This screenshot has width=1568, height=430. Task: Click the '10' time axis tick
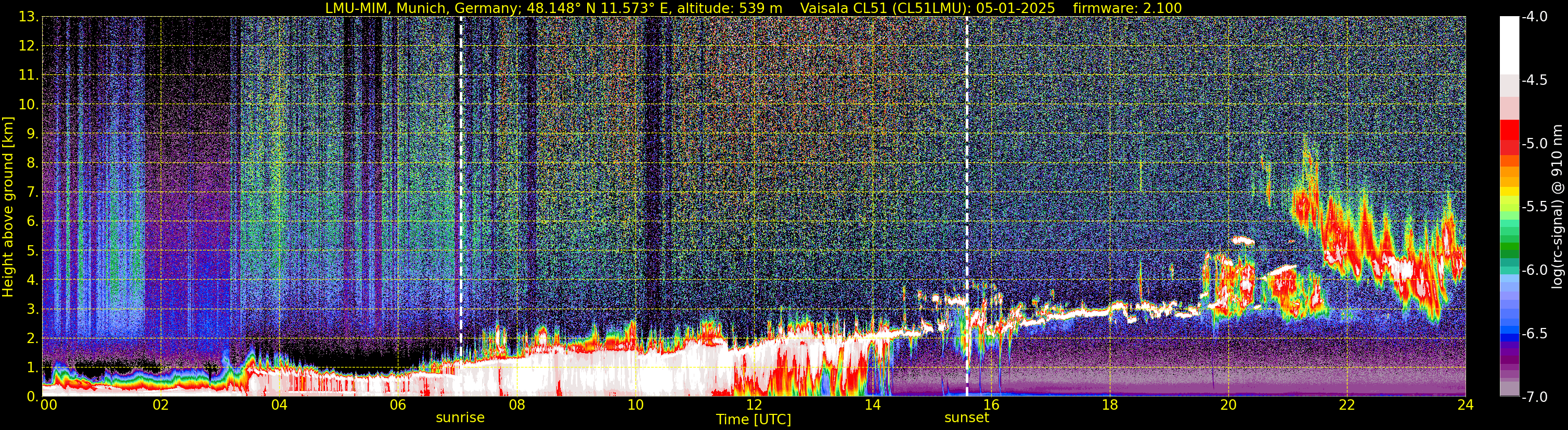pos(636,405)
